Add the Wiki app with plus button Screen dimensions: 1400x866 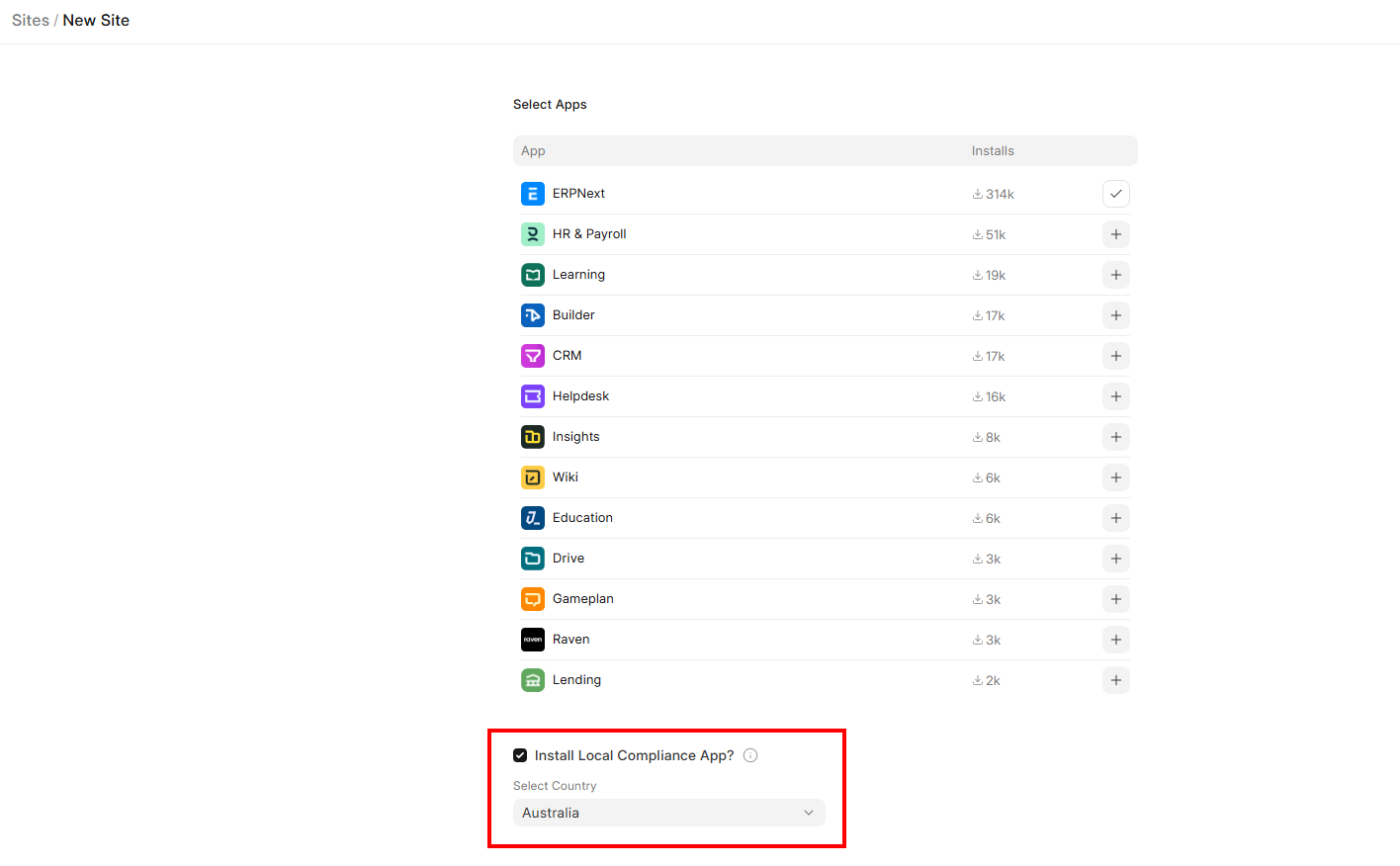1115,477
